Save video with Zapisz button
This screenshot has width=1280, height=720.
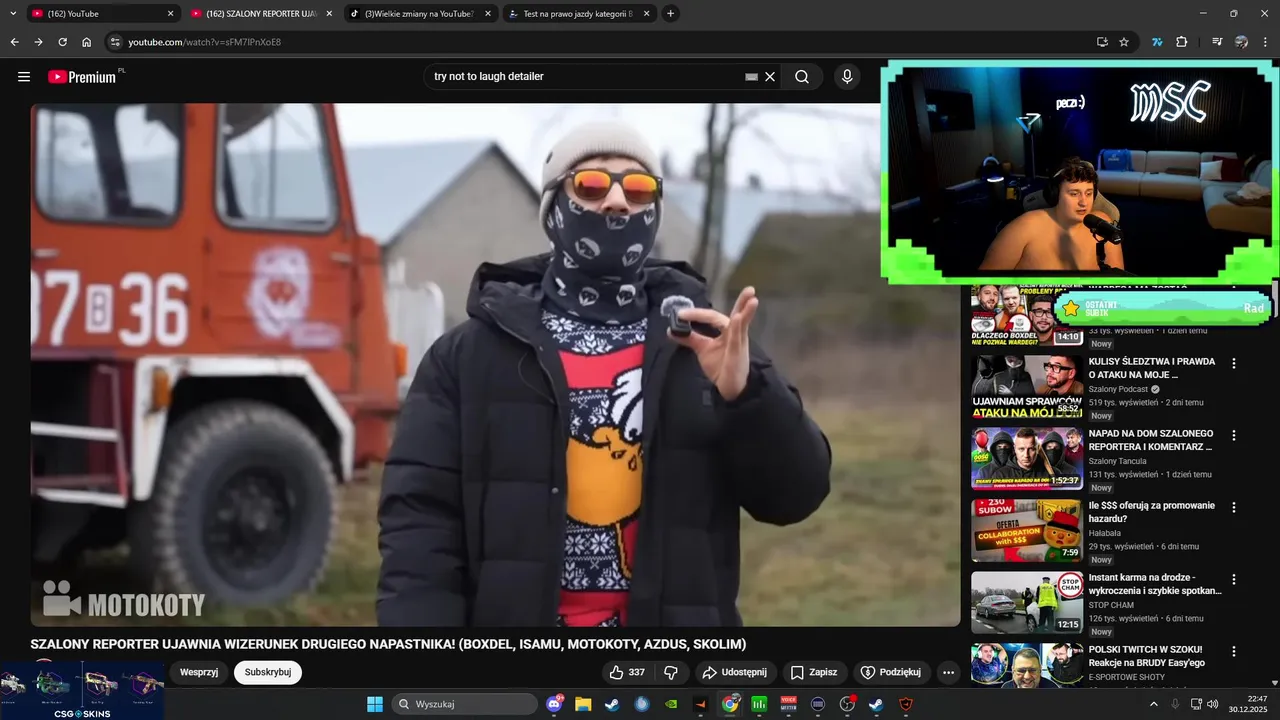[814, 672]
